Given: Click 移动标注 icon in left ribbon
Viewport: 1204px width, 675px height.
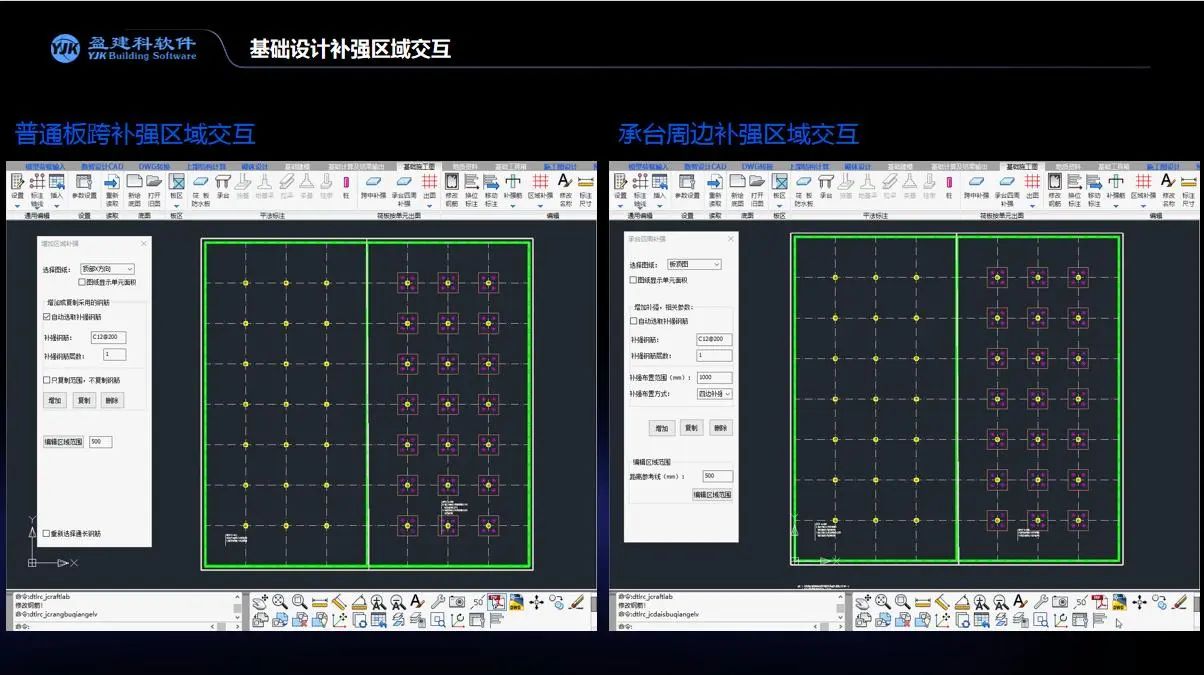Looking at the screenshot, I should 491,184.
